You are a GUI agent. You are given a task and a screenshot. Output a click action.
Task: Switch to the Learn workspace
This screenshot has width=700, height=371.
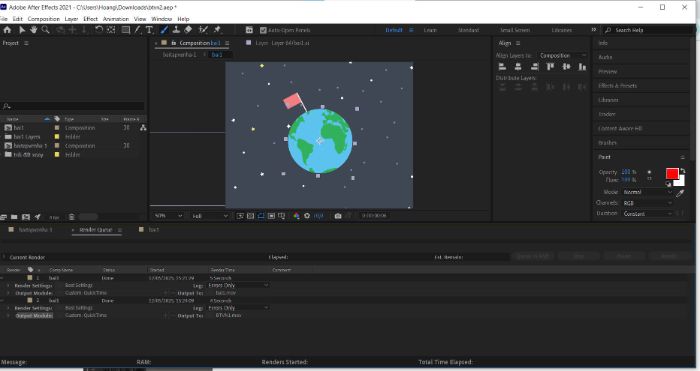point(430,30)
